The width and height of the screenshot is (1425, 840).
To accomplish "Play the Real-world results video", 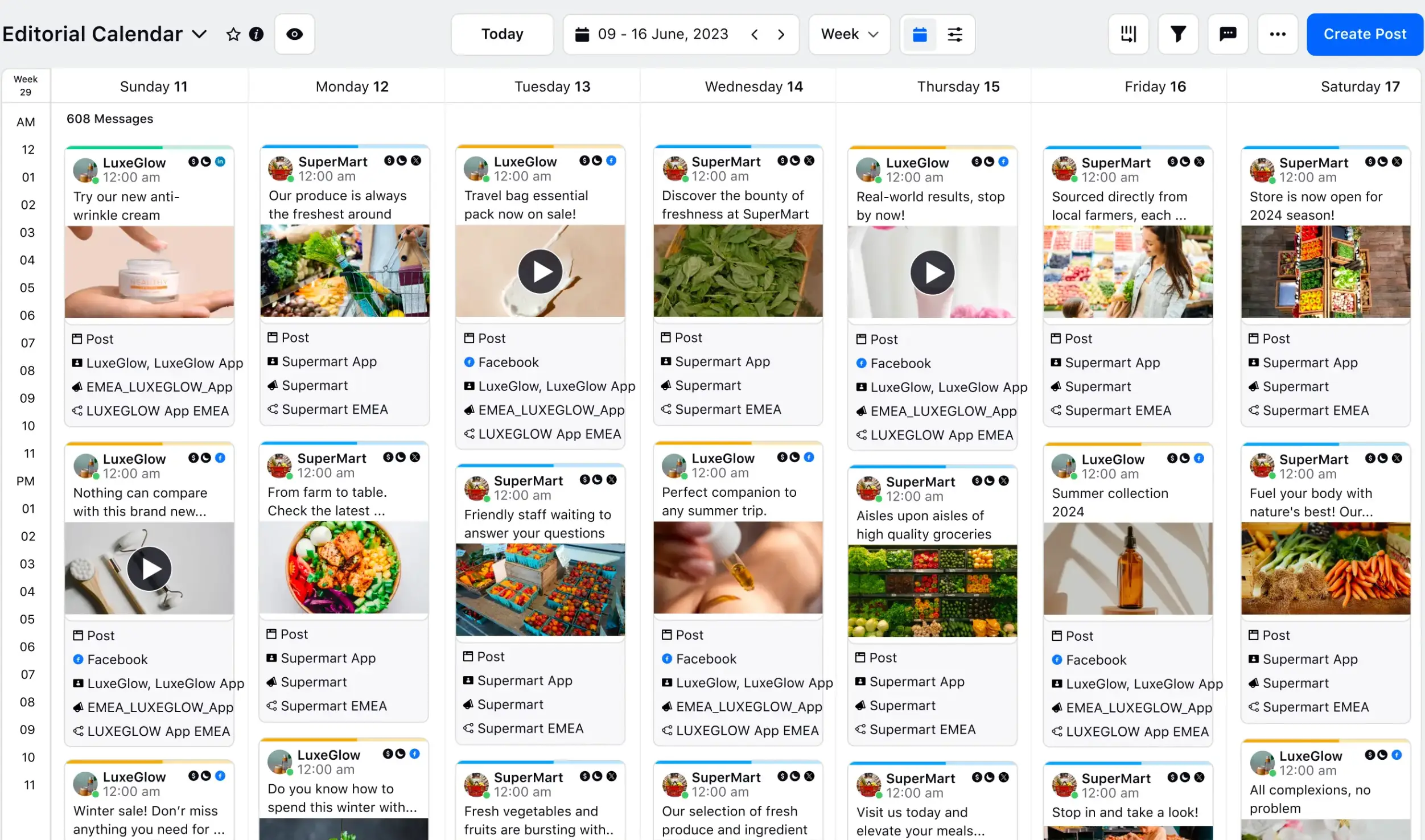I will pyautogui.click(x=932, y=273).
